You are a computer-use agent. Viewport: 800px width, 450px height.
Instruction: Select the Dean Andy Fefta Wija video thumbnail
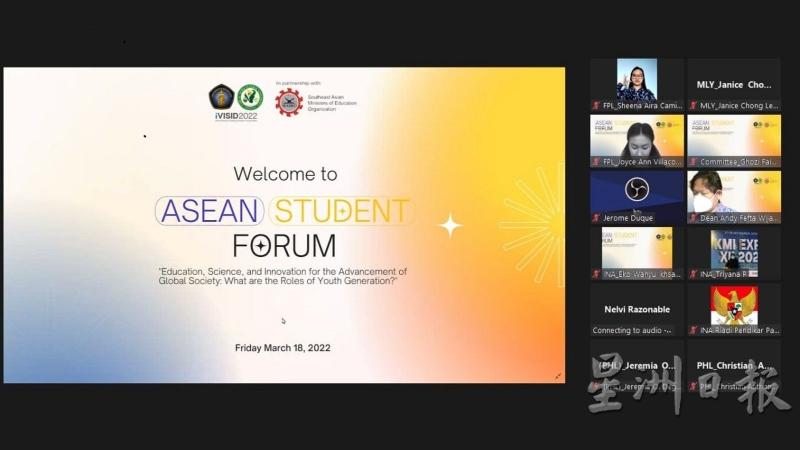click(734, 197)
